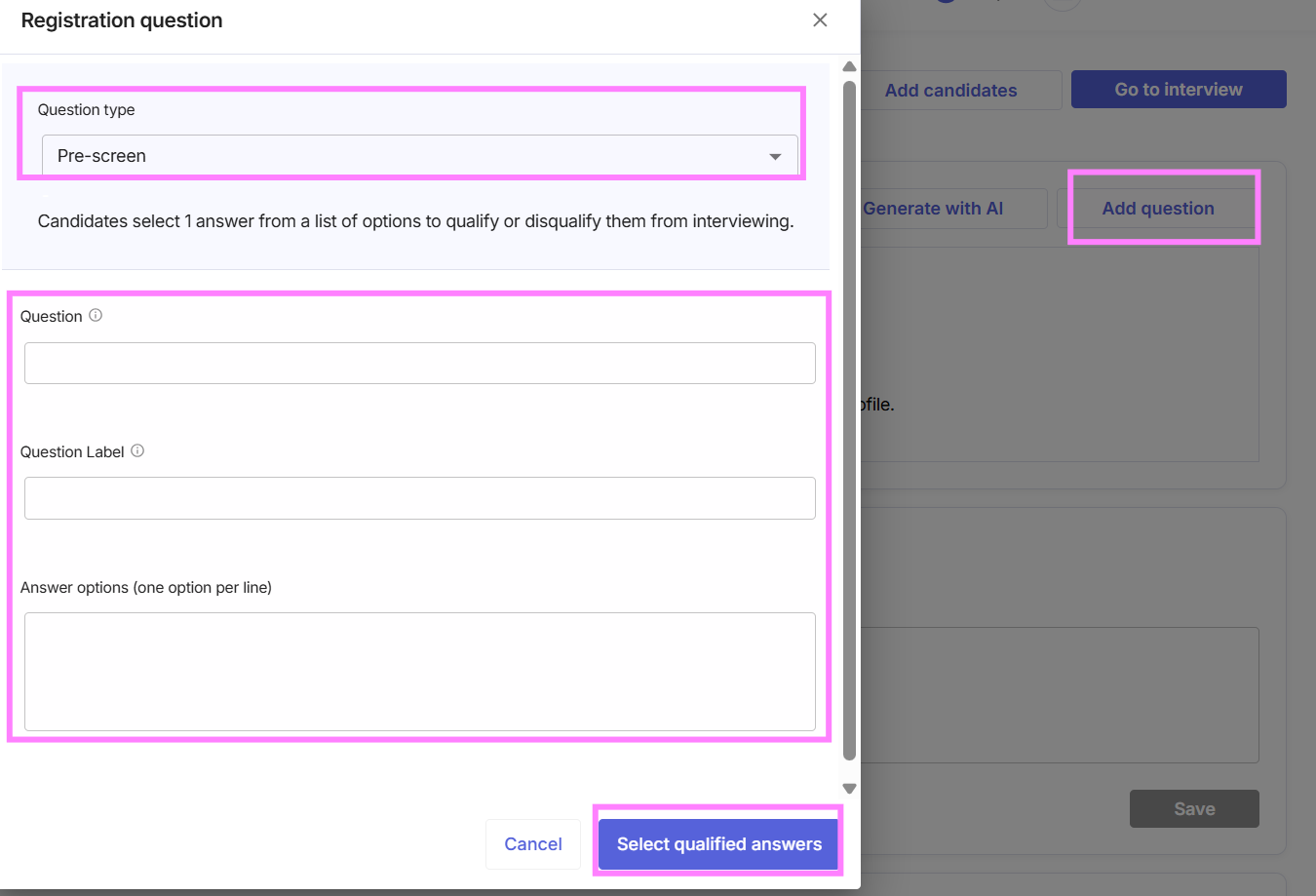Click the Pre-screen dropdown arrow
1316x896 pixels.
point(775,157)
